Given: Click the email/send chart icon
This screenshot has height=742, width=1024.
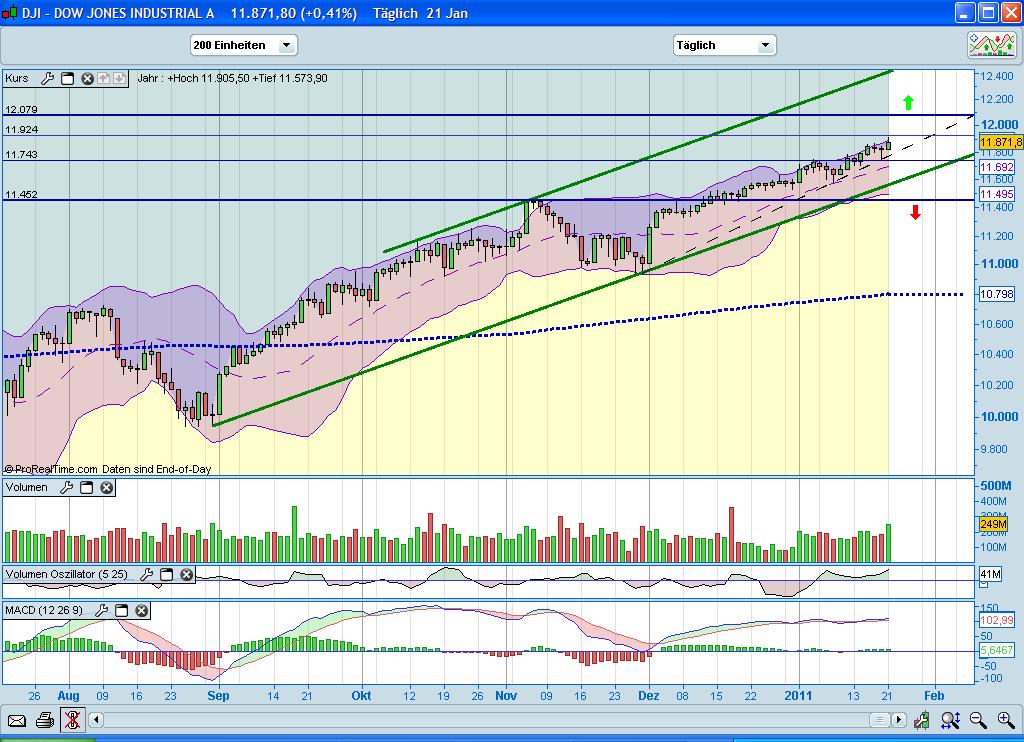Looking at the screenshot, I should pos(17,719).
